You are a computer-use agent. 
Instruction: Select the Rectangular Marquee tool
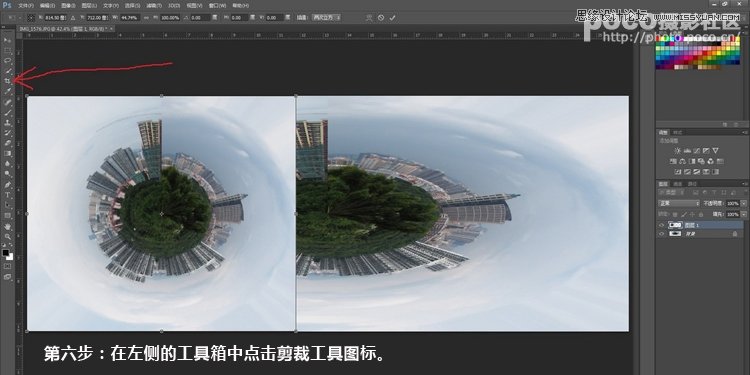pos(8,50)
